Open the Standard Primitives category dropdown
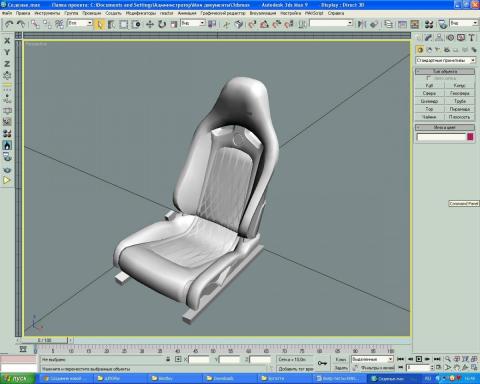 445,60
